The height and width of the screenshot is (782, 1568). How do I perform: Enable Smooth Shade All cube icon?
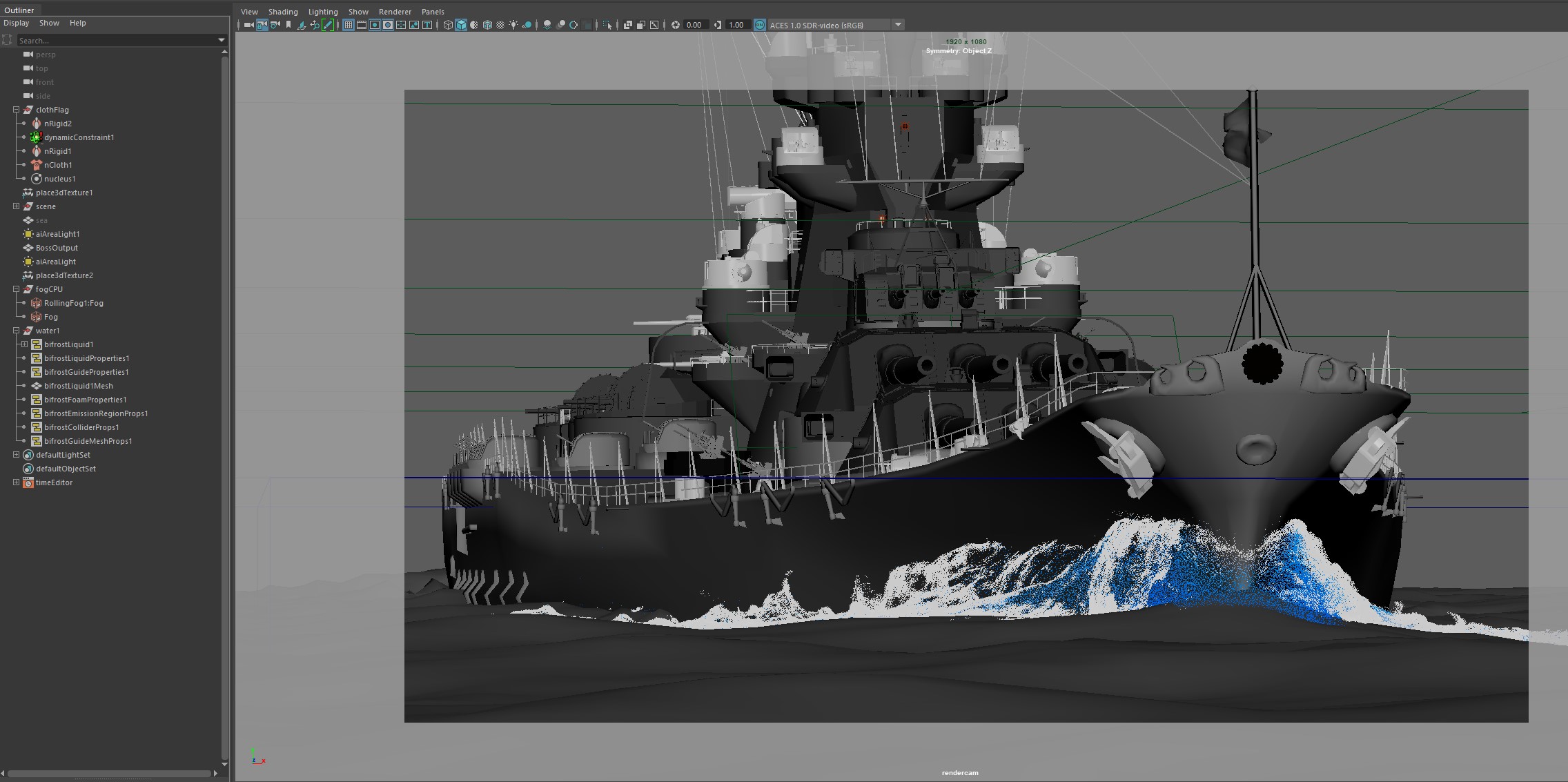461,25
